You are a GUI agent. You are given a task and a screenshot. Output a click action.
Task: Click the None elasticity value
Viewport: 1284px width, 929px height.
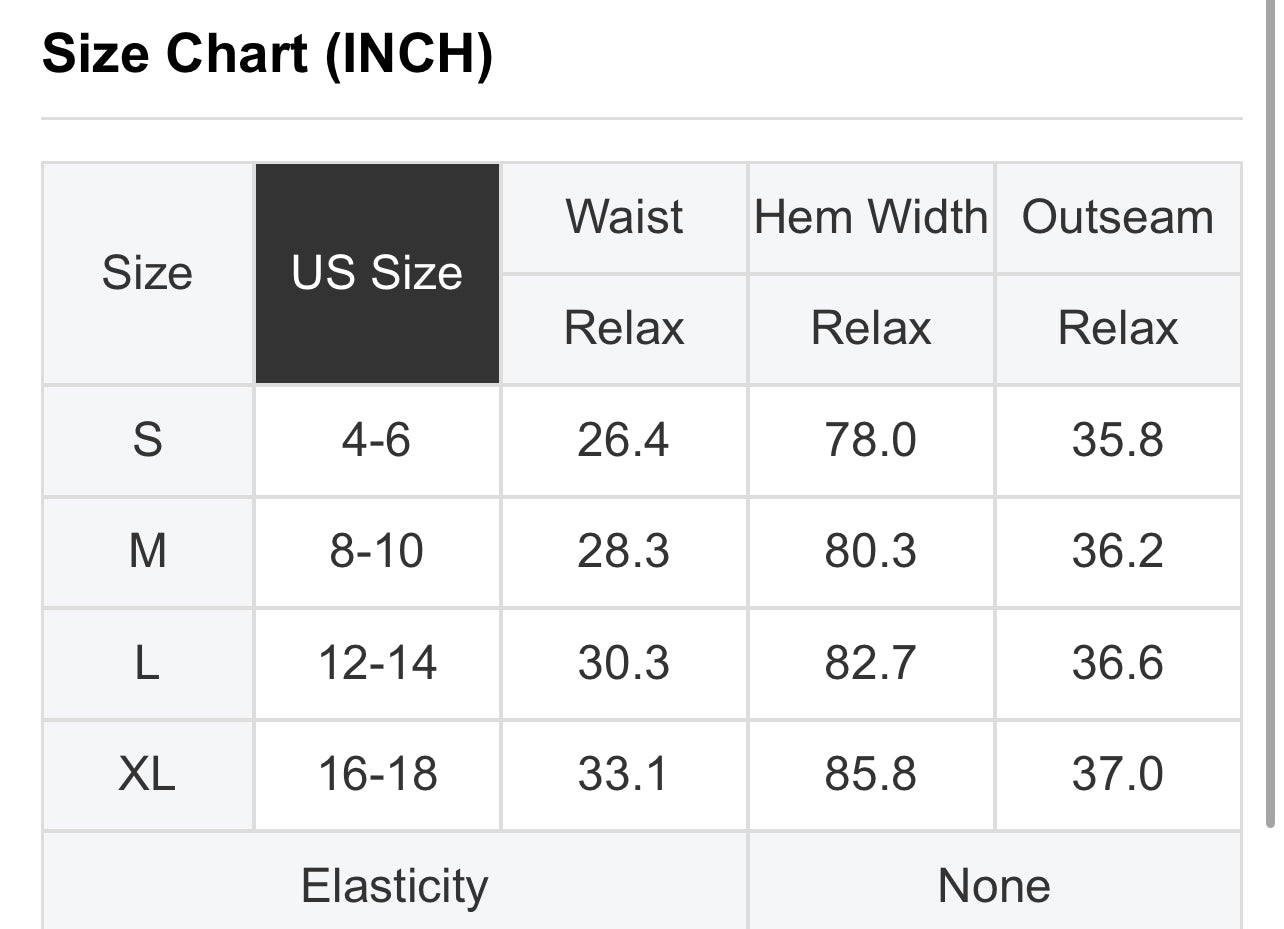pyautogui.click(x=994, y=885)
